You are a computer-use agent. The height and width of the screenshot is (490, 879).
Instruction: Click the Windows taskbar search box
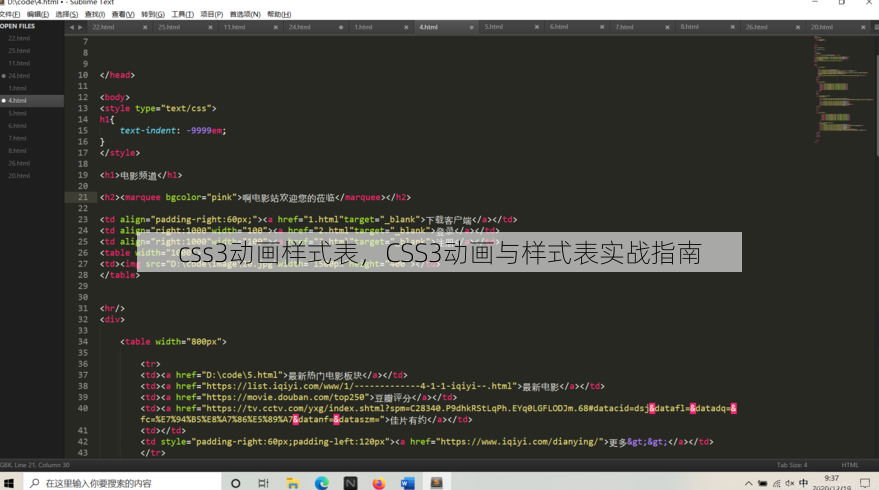[x=122, y=483]
